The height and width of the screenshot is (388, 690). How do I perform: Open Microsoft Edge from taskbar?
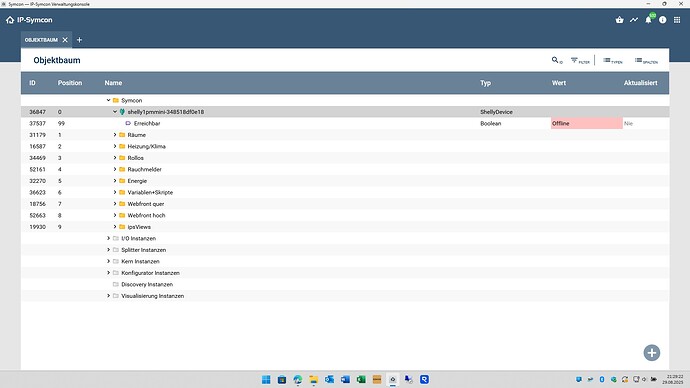(x=298, y=379)
